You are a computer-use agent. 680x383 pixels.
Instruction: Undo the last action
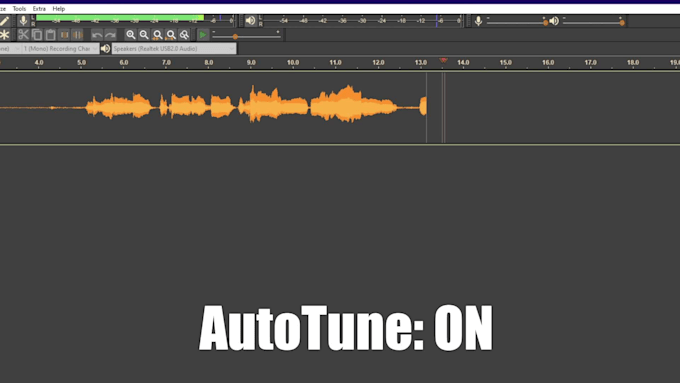tap(97, 35)
